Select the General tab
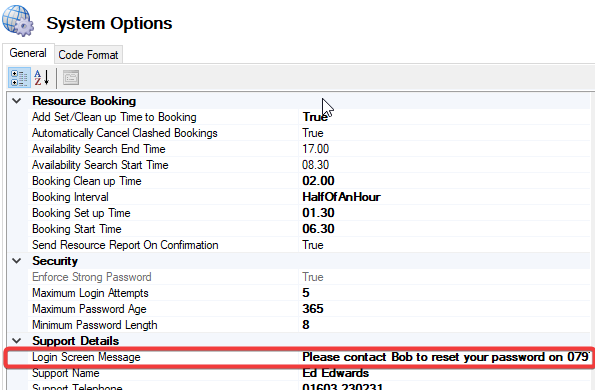Screen dimensions: 595x390 click(28, 53)
